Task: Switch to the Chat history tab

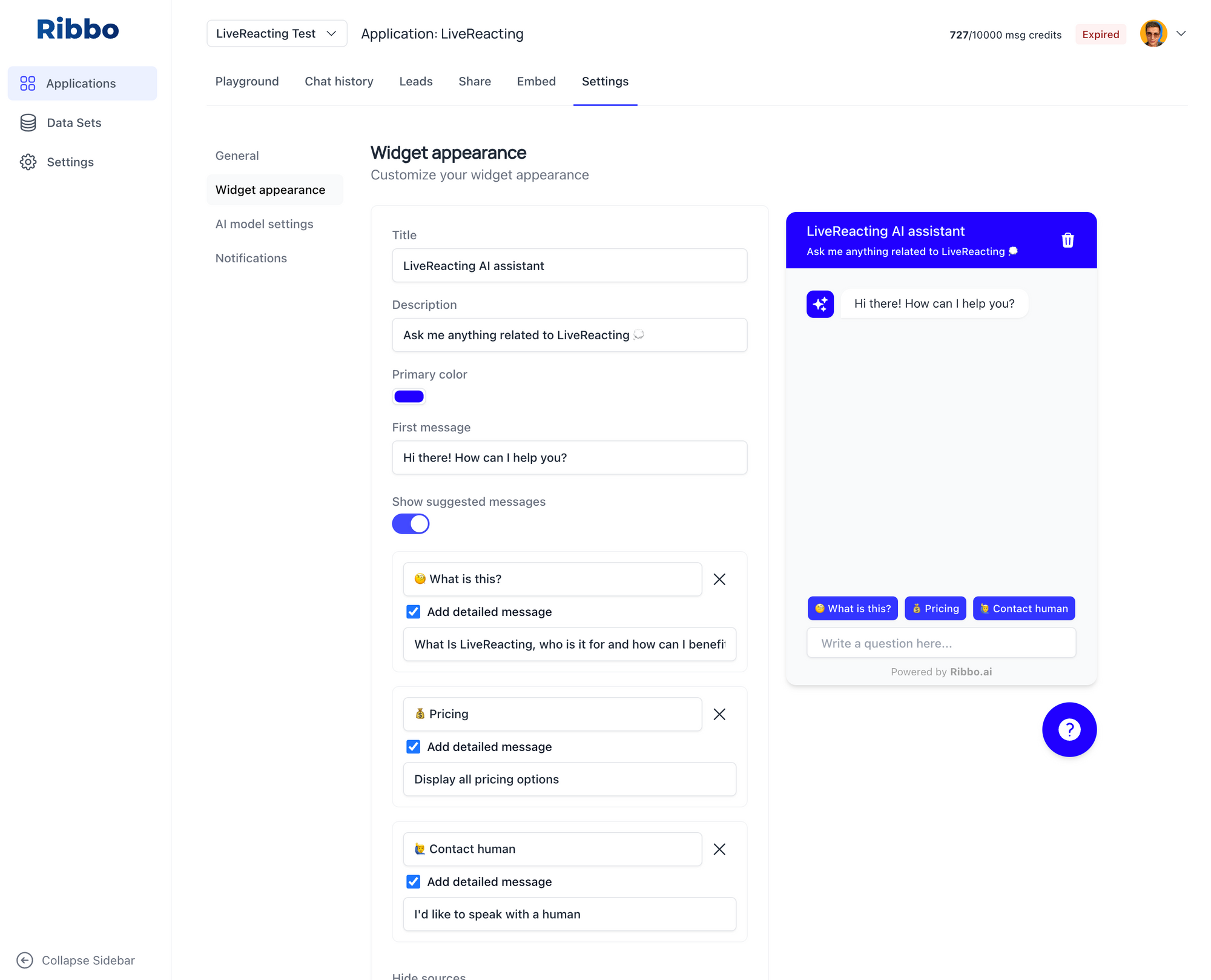Action: point(339,81)
